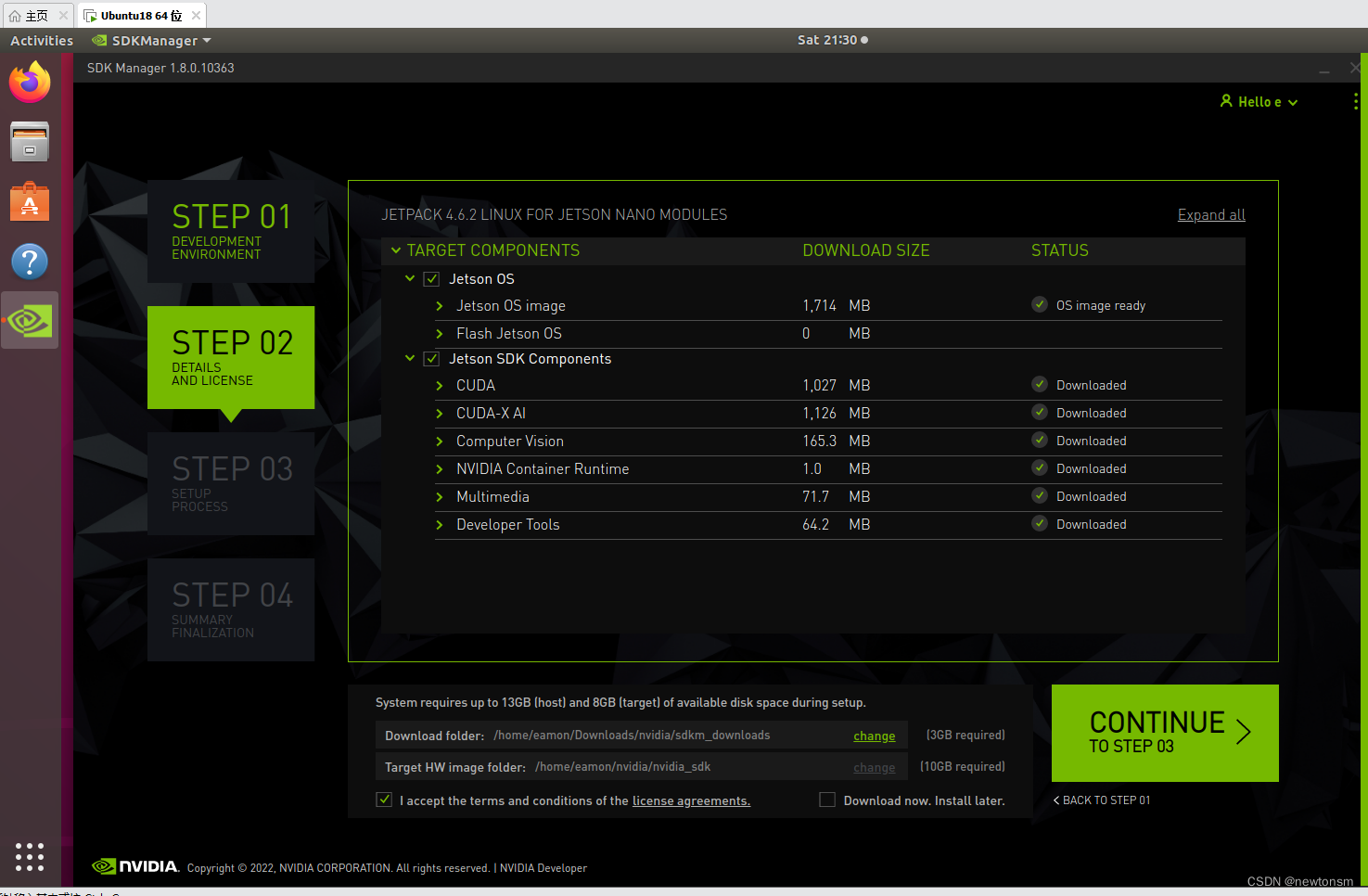Click the 10GB required text
The image size is (1368, 896).
963,766
